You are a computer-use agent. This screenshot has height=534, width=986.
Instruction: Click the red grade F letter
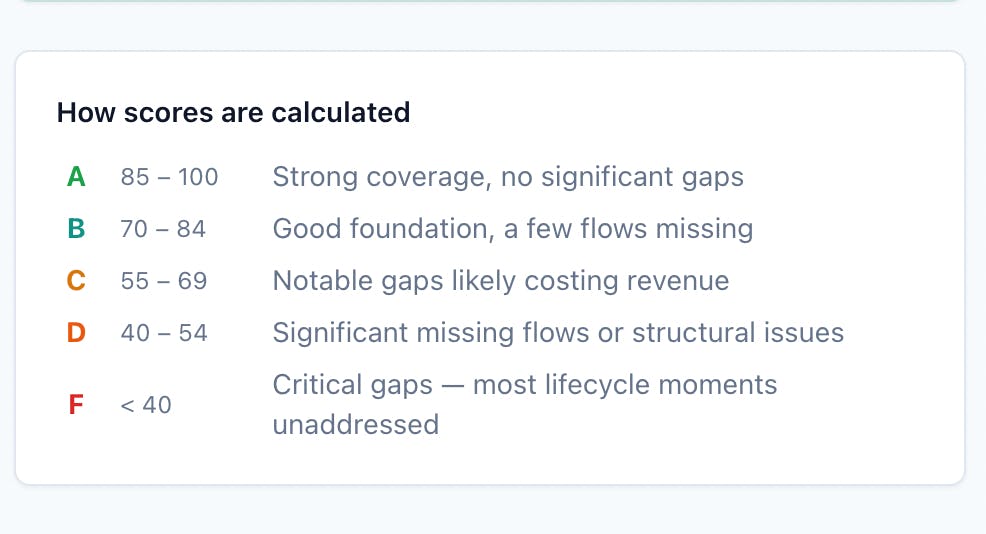[76, 404]
